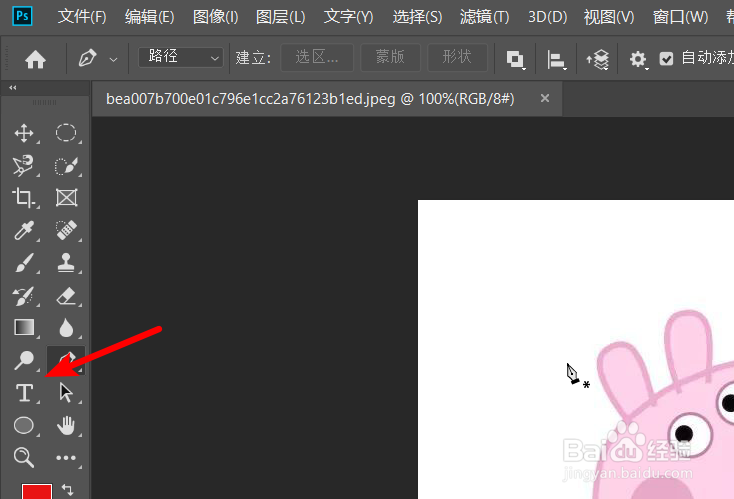Viewport: 734px width, 499px height.
Task: Open the 编辑(E) menu
Action: 149,17
